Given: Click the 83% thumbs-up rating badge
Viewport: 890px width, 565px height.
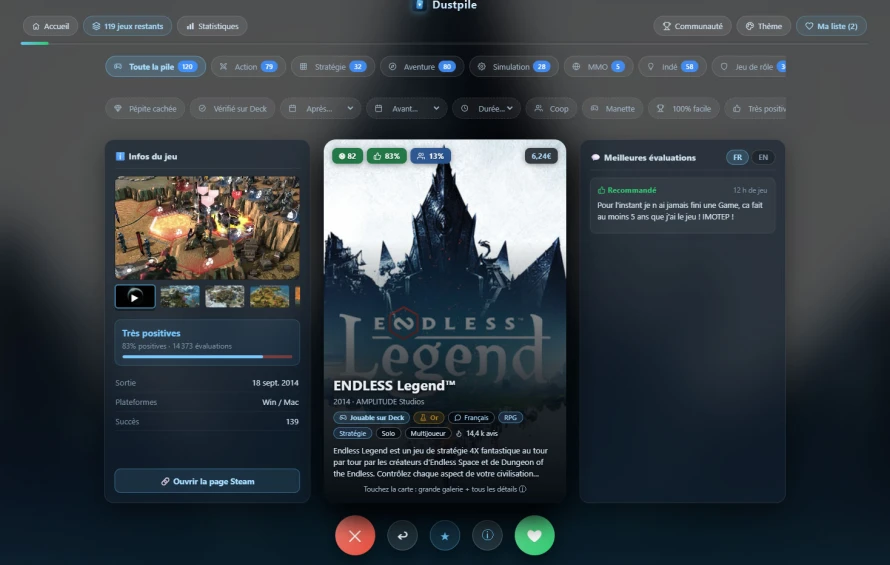Looking at the screenshot, I should pyautogui.click(x=387, y=156).
